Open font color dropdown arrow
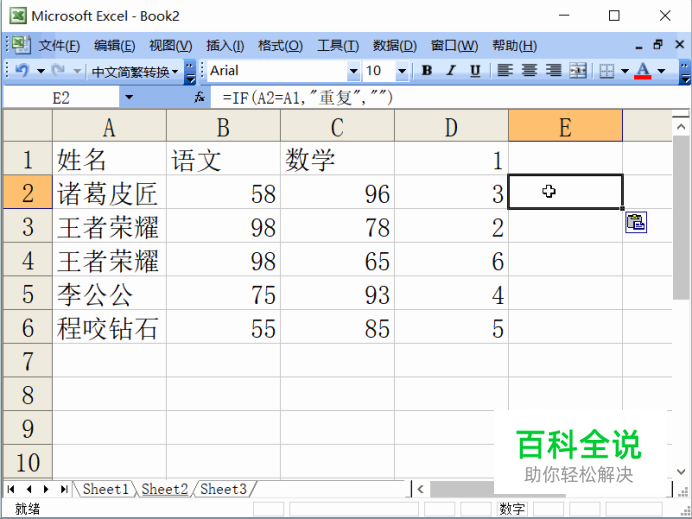The width and height of the screenshot is (692, 519). (661, 71)
